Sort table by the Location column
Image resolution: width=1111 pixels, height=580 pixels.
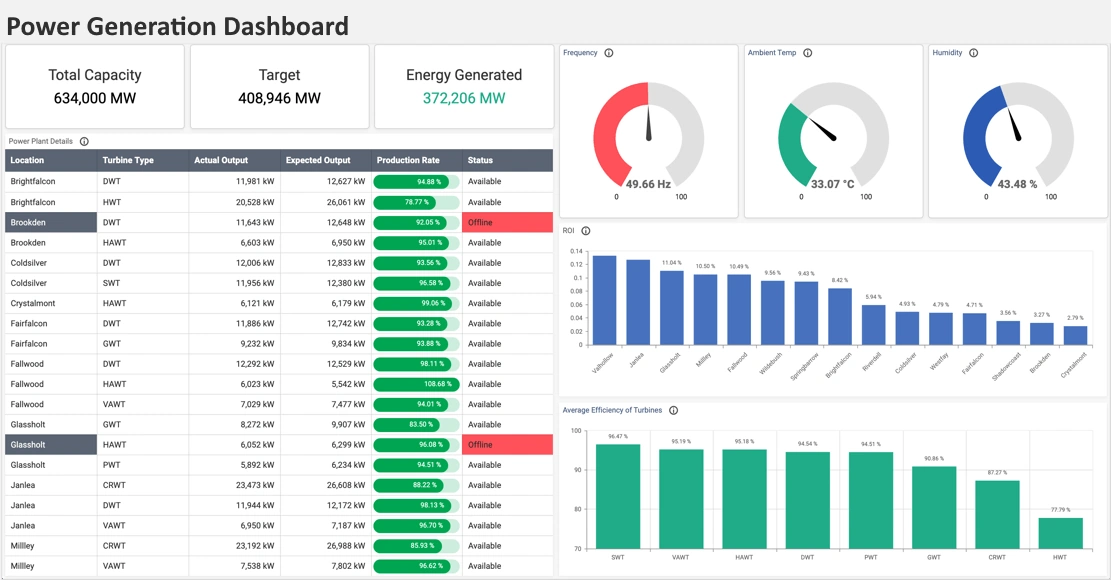30,160
